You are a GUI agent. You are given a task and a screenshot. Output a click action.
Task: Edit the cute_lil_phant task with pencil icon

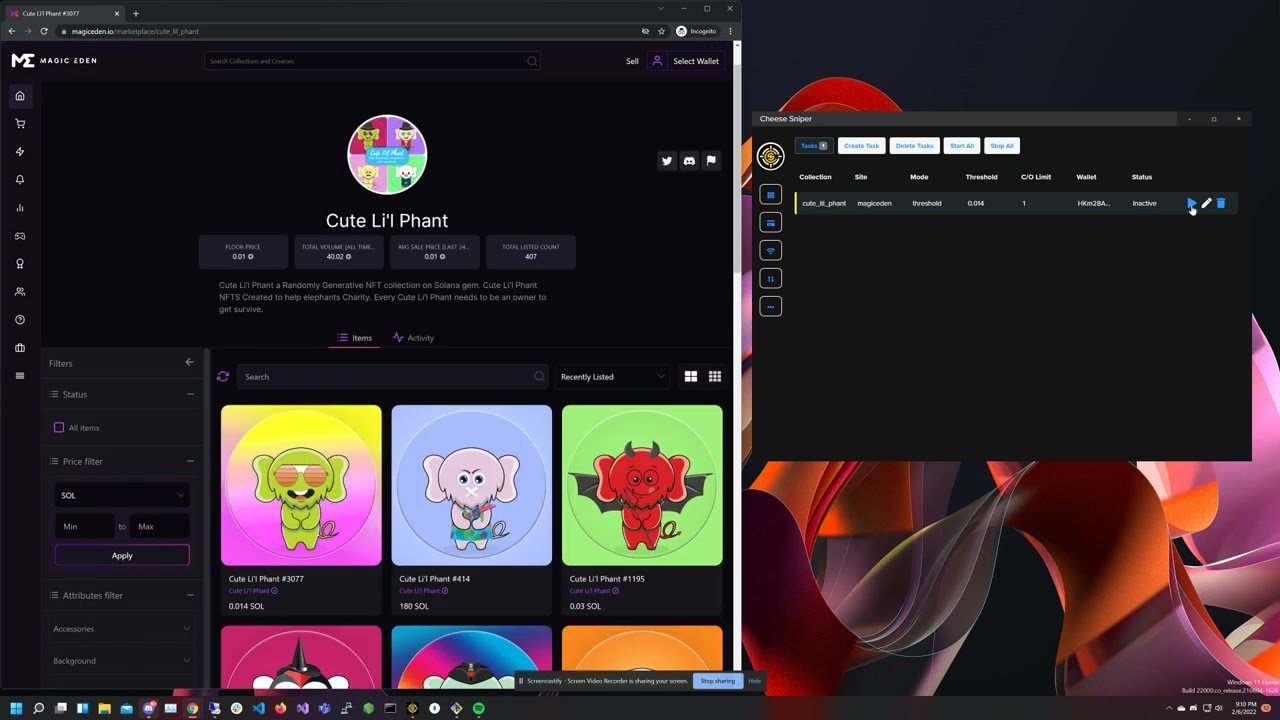(1206, 203)
